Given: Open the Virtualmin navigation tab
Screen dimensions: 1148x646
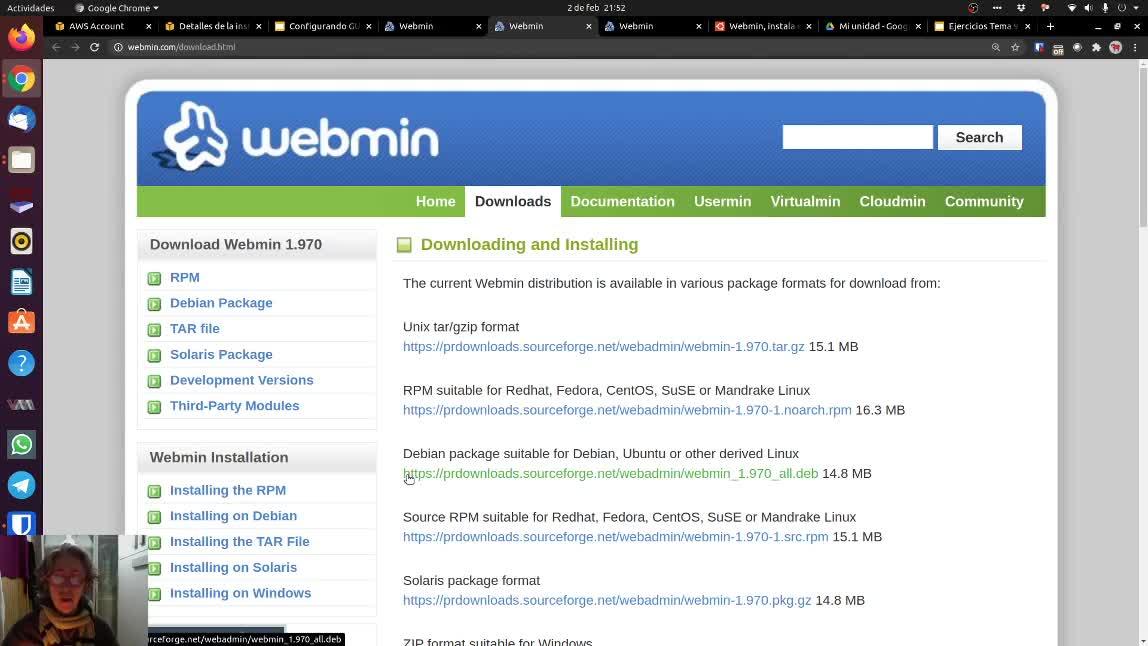Looking at the screenshot, I should [805, 201].
